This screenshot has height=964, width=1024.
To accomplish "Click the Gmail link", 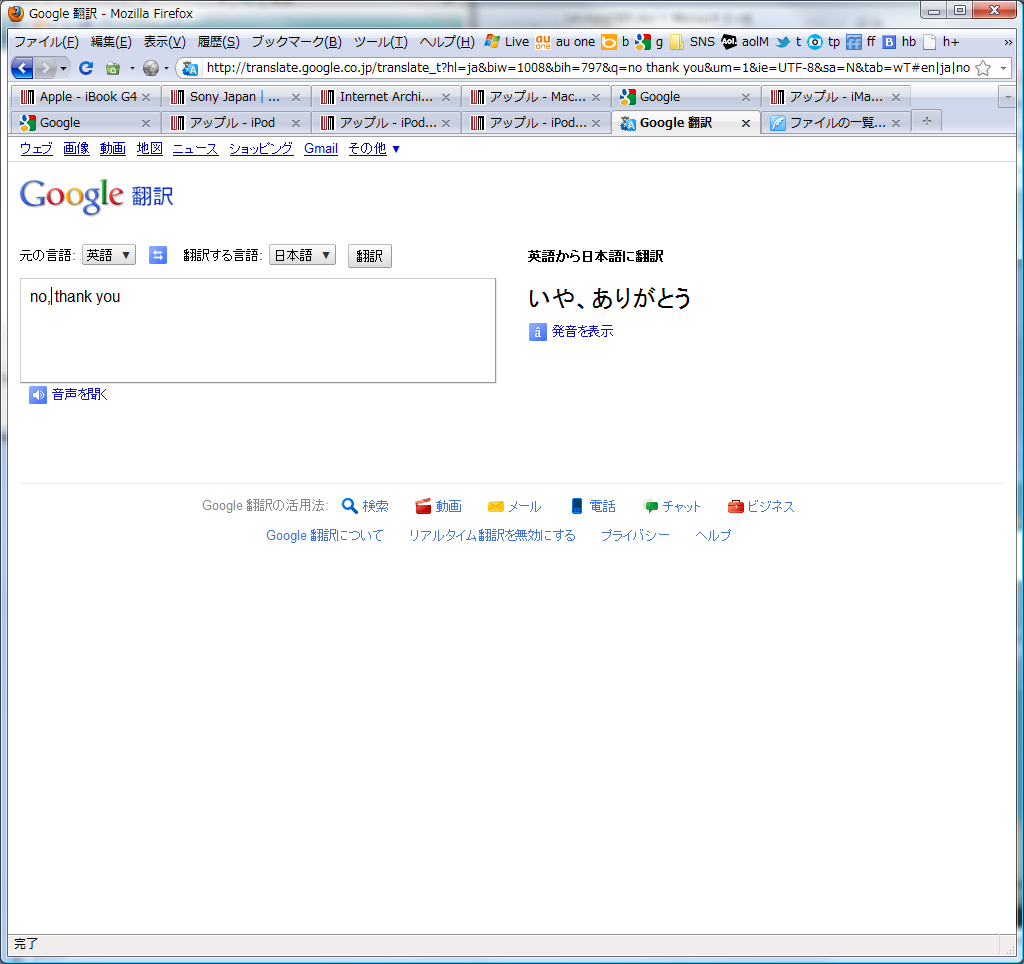I will [321, 149].
